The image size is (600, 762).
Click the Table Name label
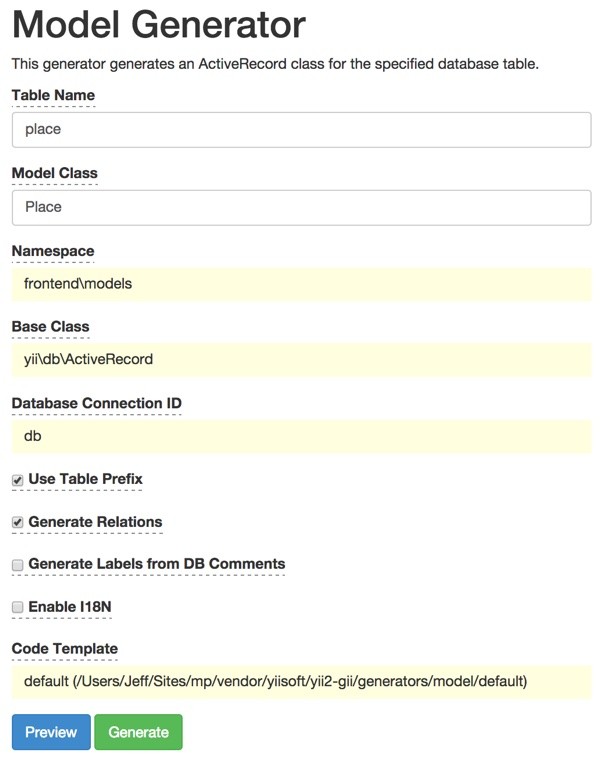pyautogui.click(x=53, y=95)
